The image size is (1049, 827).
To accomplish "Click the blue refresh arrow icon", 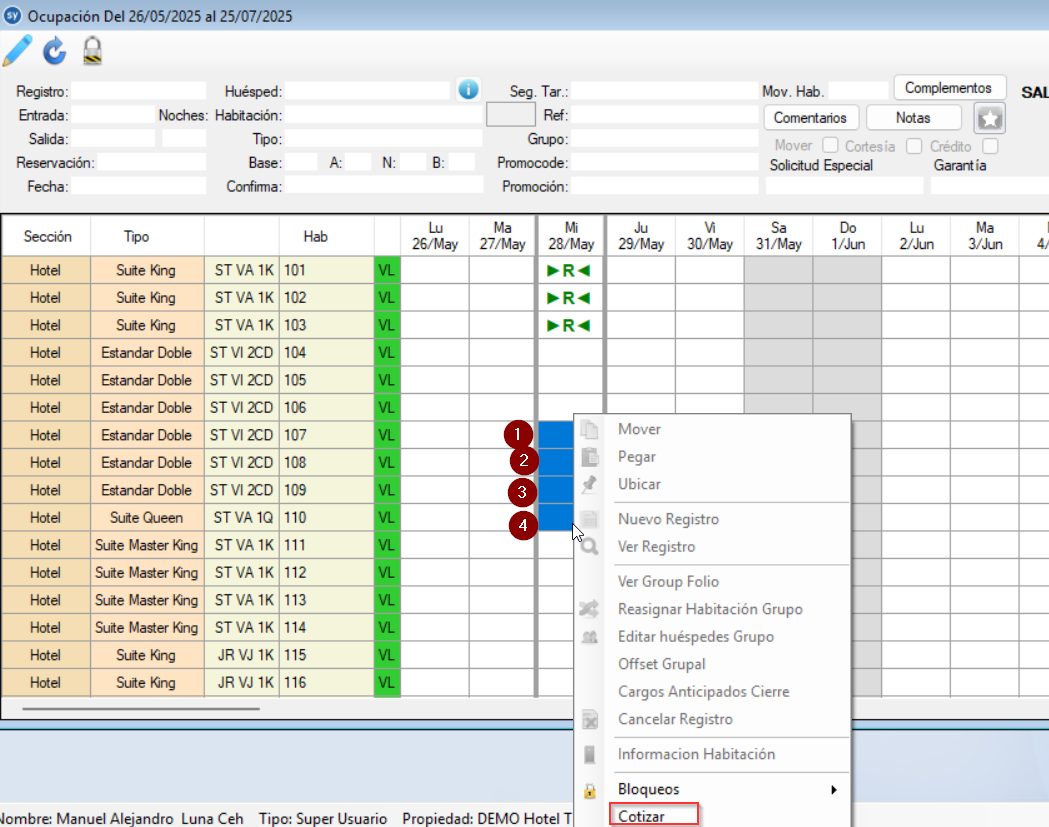I will [54, 50].
